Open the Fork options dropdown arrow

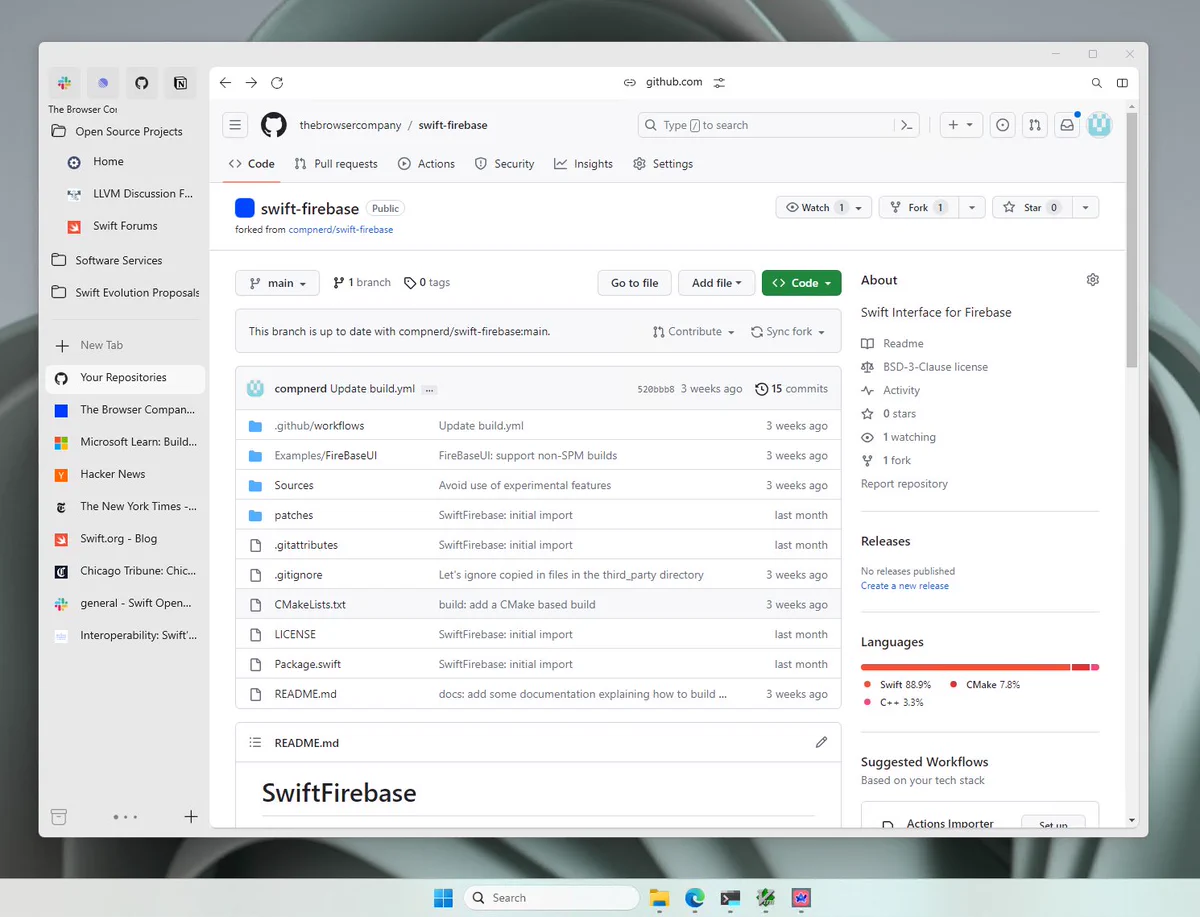tap(971, 207)
